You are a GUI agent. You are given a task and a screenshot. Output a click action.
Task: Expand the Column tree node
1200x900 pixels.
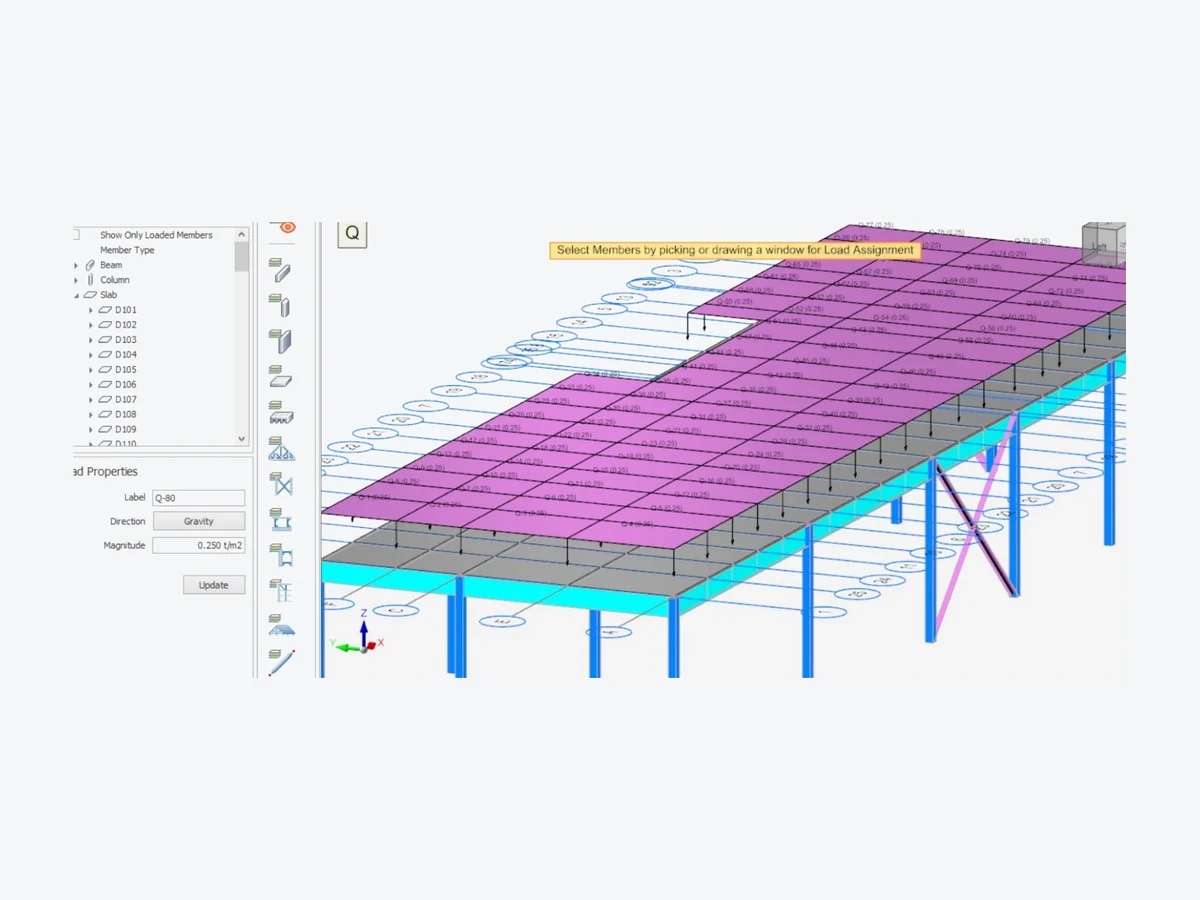point(76,280)
